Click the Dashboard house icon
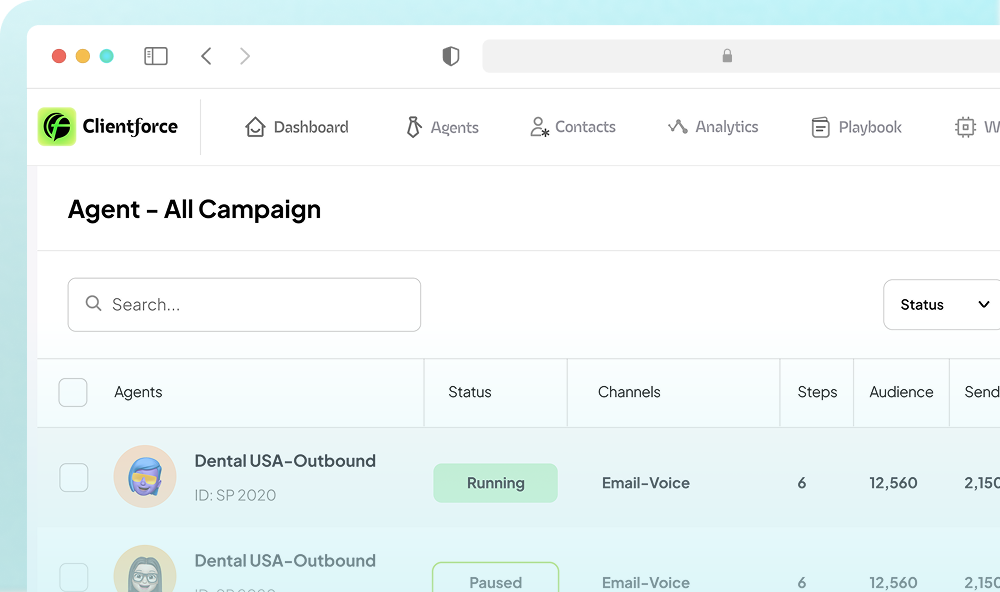Screen dimensions: 1000x592 (x=255, y=127)
